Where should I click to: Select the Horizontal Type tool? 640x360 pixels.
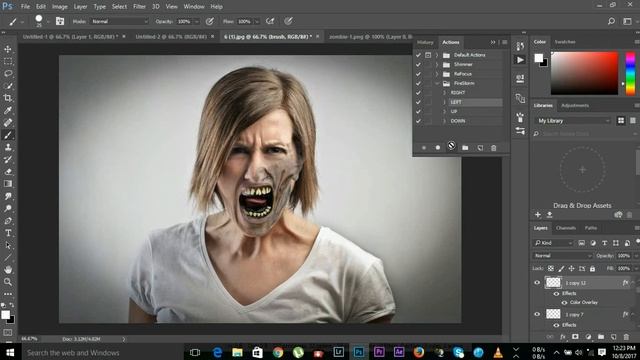(8, 233)
